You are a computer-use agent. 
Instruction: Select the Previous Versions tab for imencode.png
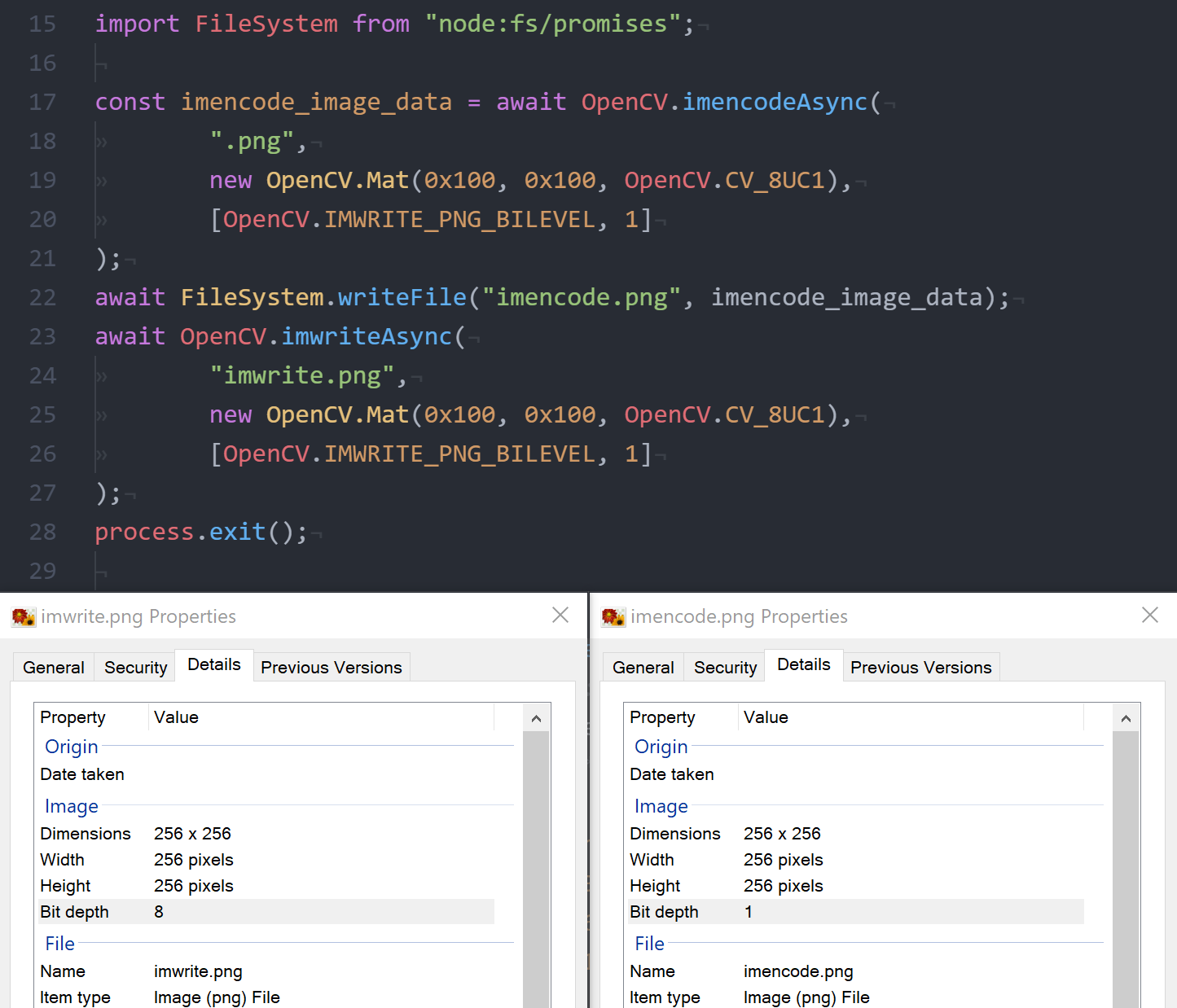[x=921, y=667]
